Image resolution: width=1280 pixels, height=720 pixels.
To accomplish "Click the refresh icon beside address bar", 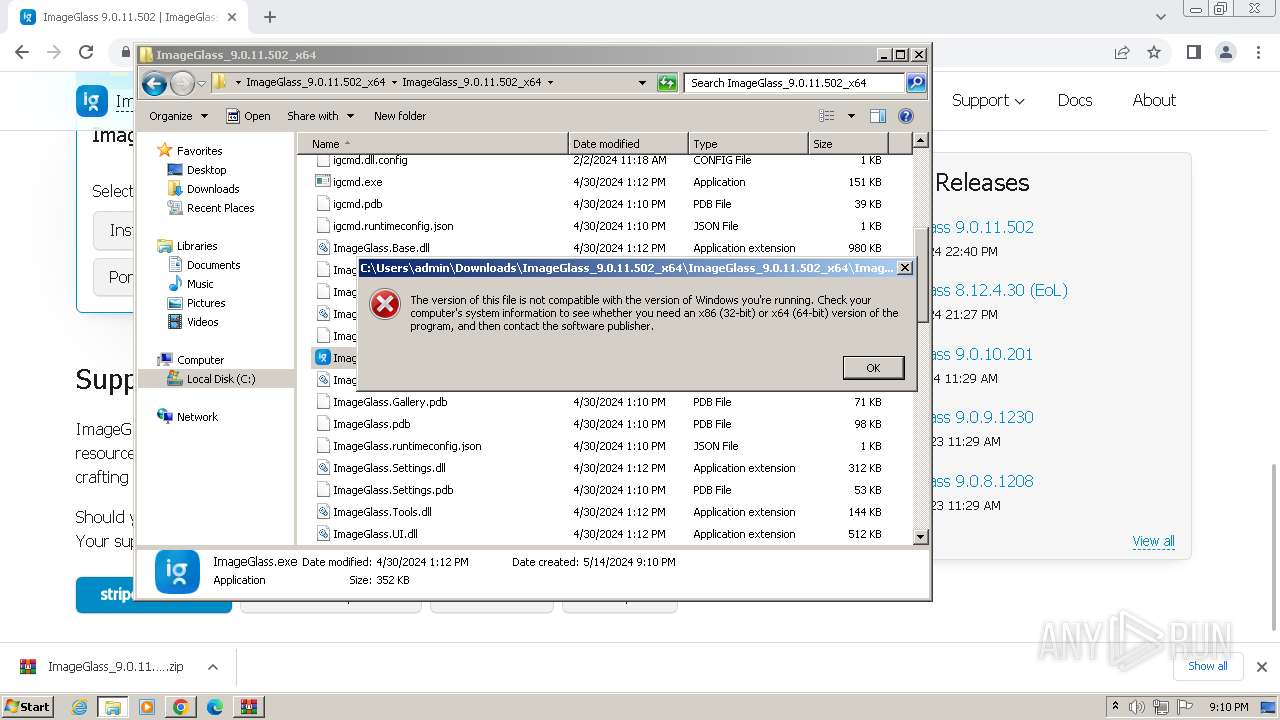I will (x=667, y=83).
